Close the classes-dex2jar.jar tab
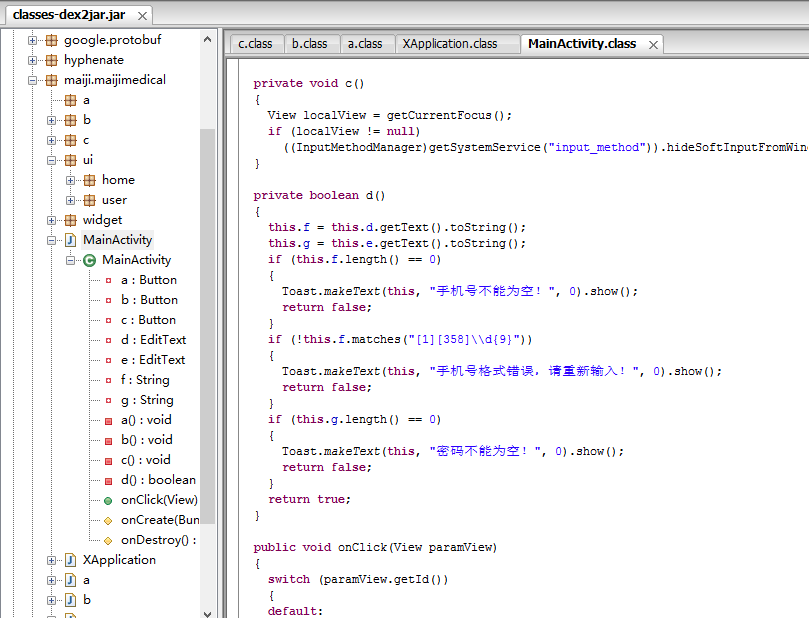 point(141,16)
